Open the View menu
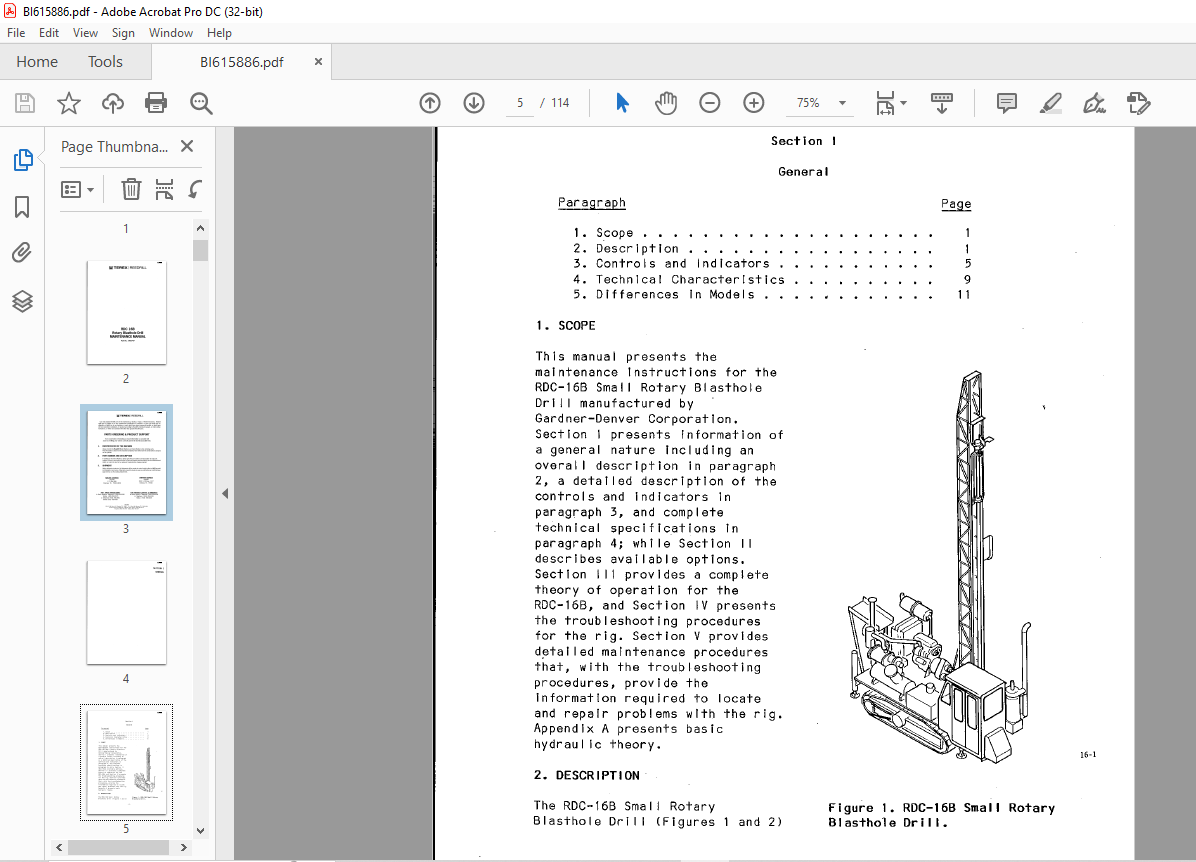Viewport: 1196px width, 862px height. click(85, 33)
